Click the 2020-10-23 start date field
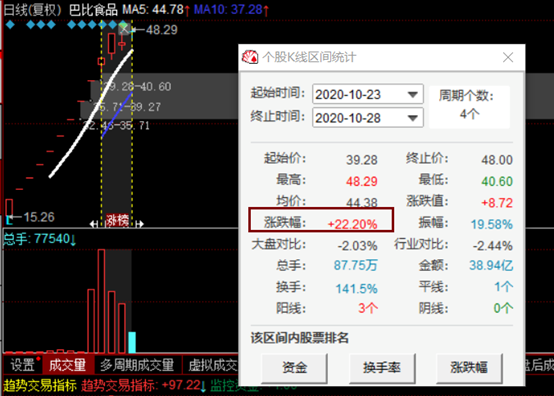This screenshot has height=396, width=554. coord(367,94)
